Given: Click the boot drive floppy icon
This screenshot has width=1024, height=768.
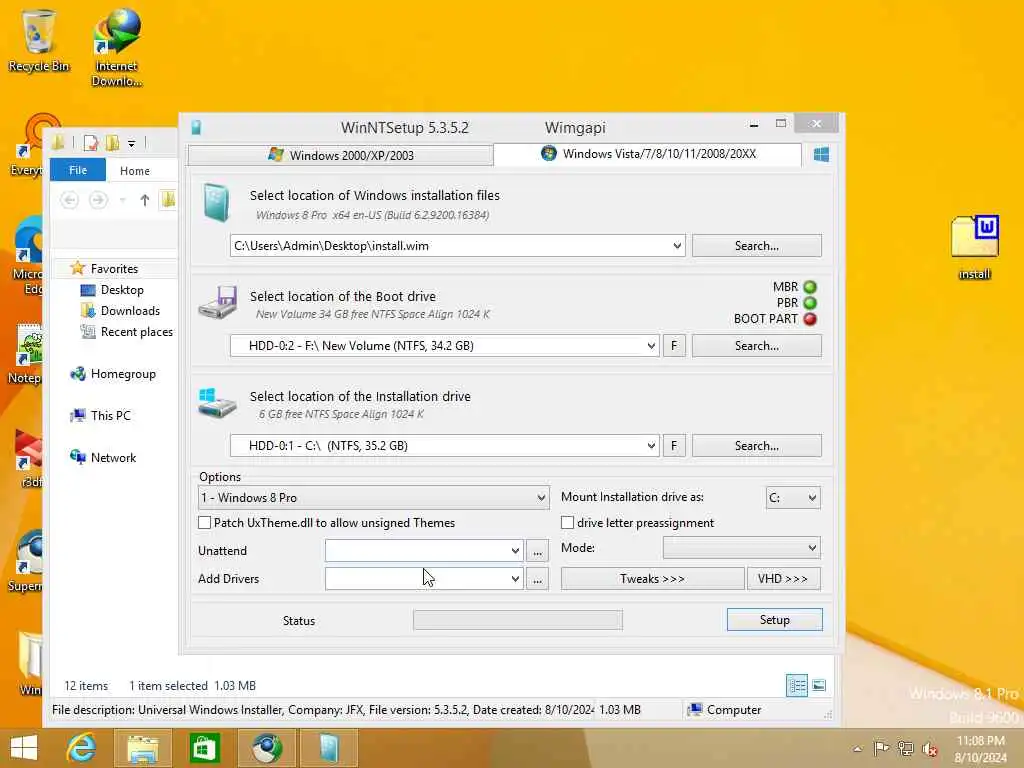Looking at the screenshot, I should pyautogui.click(x=218, y=302).
